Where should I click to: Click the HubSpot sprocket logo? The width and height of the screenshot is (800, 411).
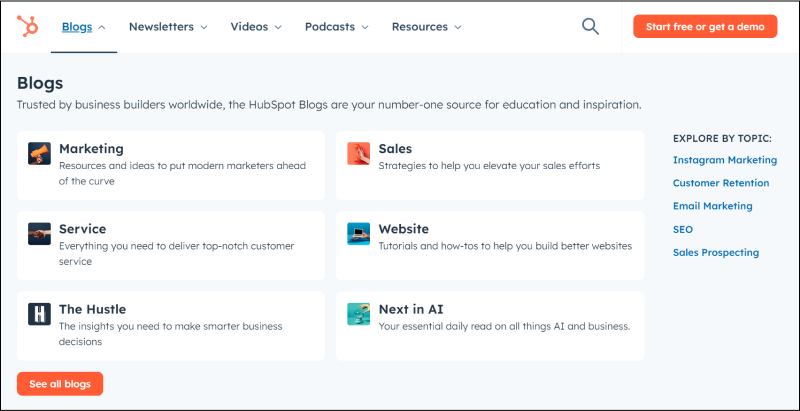point(27,26)
